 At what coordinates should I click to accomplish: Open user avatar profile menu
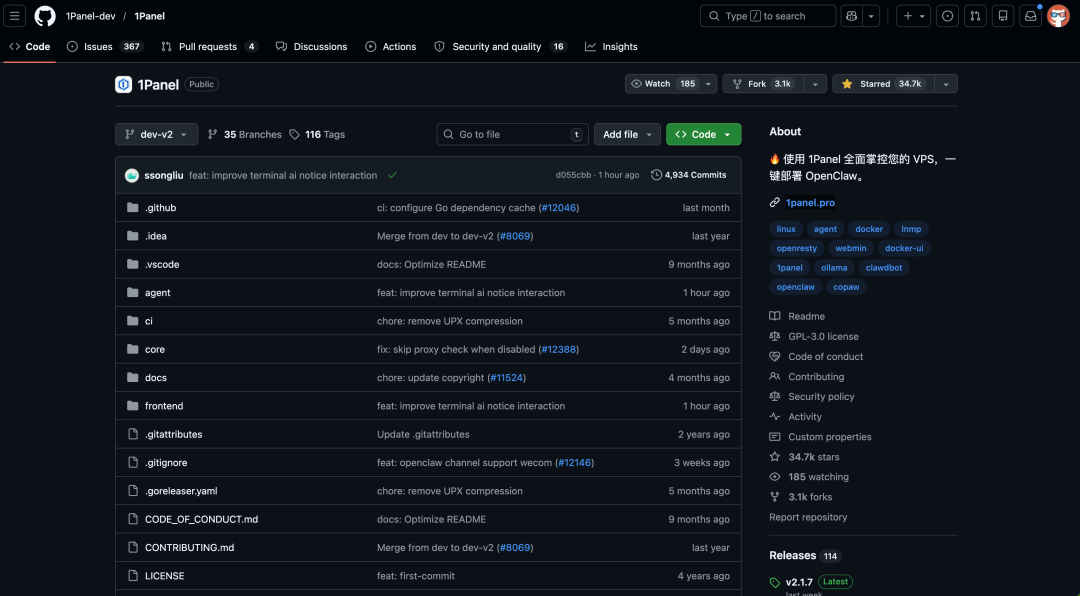click(x=1058, y=16)
